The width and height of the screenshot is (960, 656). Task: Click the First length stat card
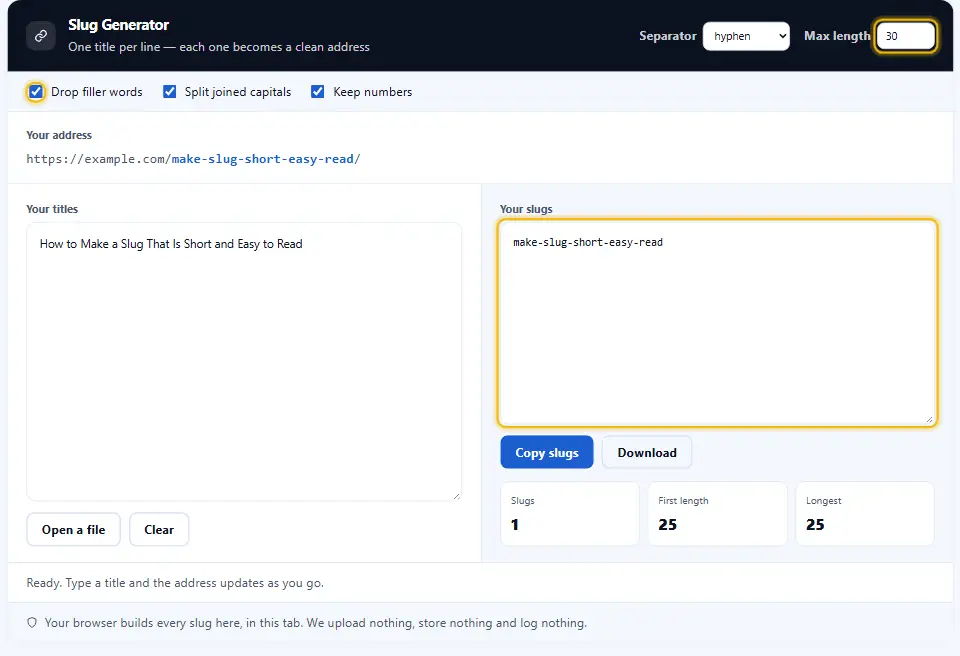tap(718, 514)
